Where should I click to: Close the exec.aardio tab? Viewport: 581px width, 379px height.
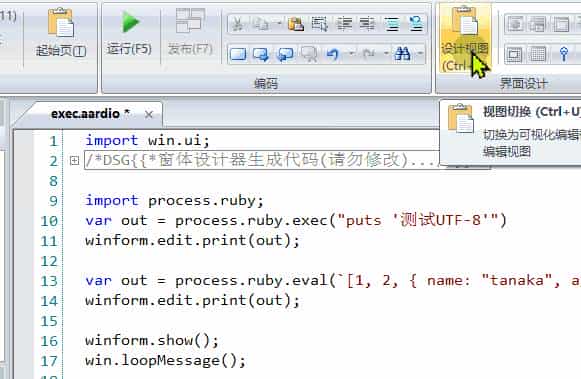149,114
